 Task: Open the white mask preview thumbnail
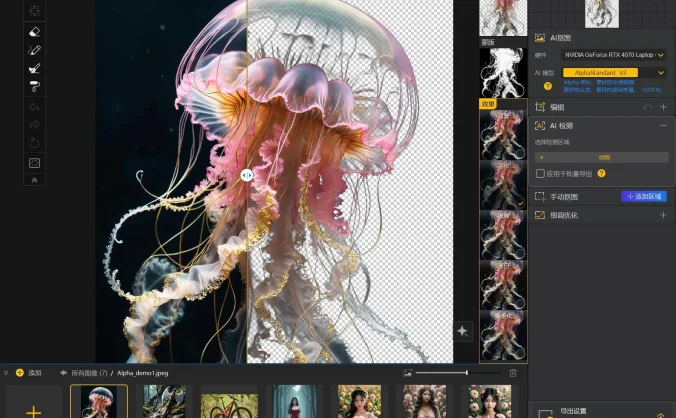503,72
